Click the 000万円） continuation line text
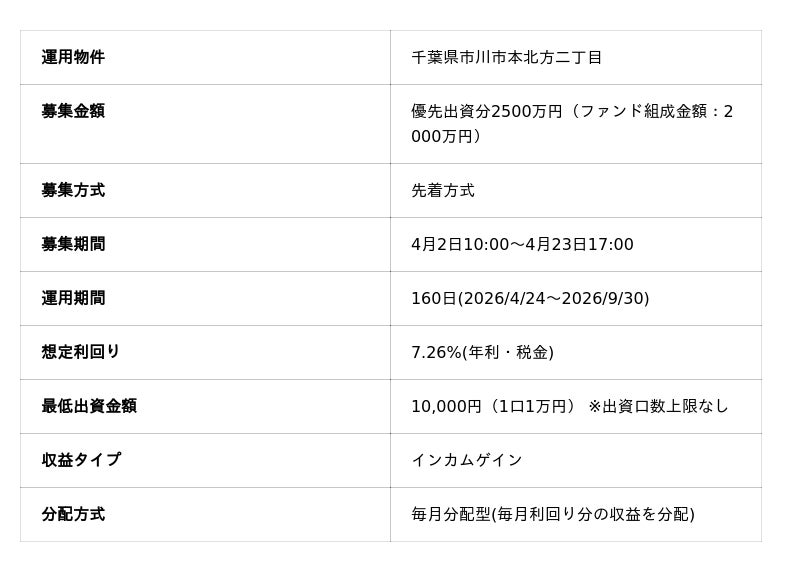Image resolution: width=800 pixels, height=572 pixels. tap(446, 137)
